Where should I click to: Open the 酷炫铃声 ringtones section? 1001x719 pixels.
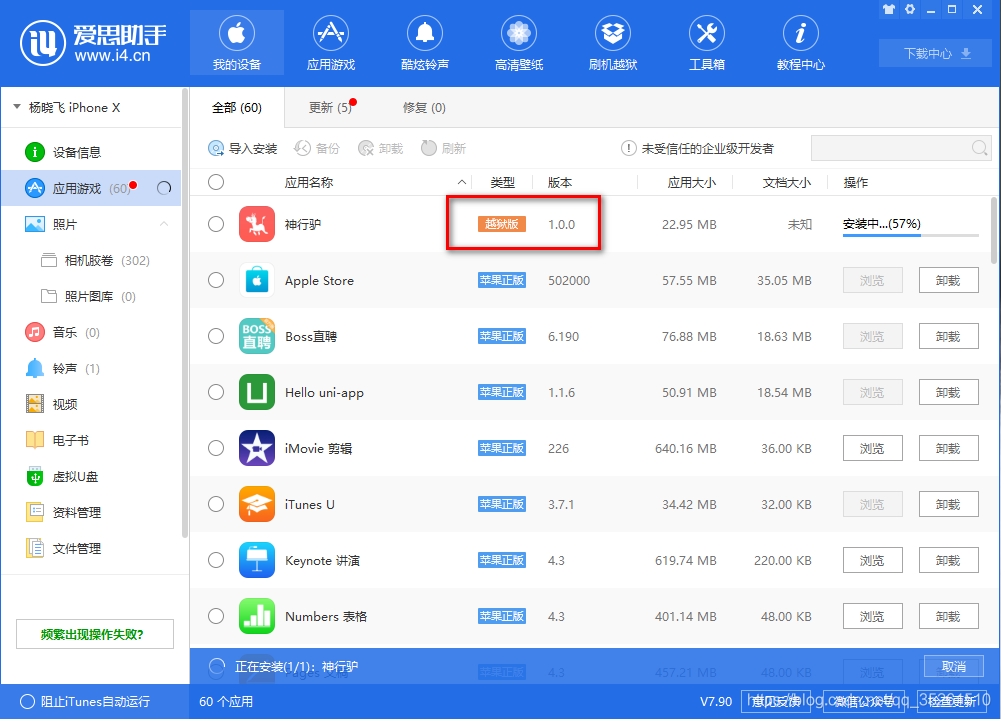(x=424, y=42)
